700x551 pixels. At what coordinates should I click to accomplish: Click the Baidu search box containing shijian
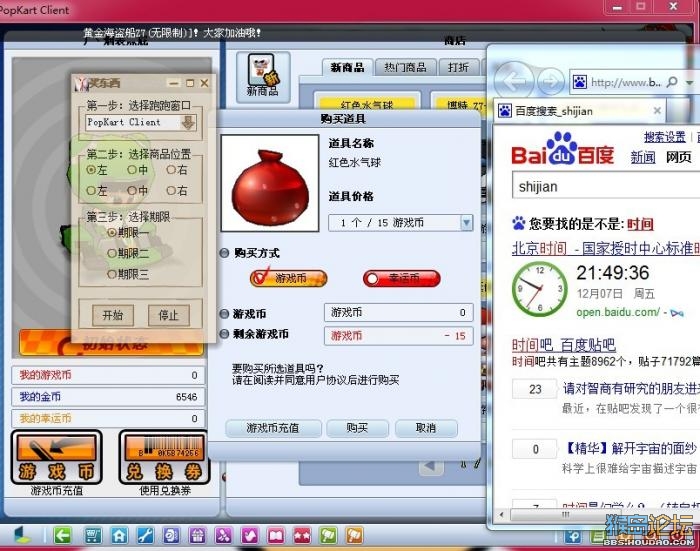pos(606,186)
